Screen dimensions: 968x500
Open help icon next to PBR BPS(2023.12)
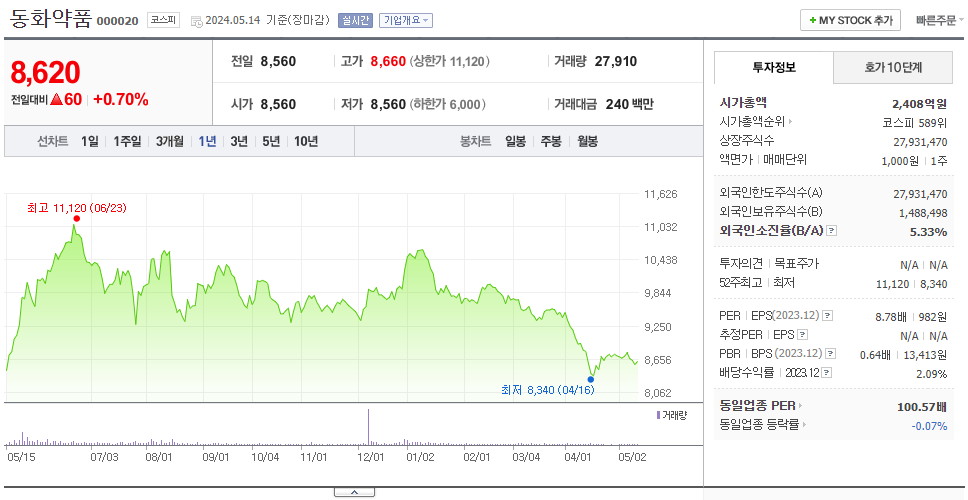point(832,354)
